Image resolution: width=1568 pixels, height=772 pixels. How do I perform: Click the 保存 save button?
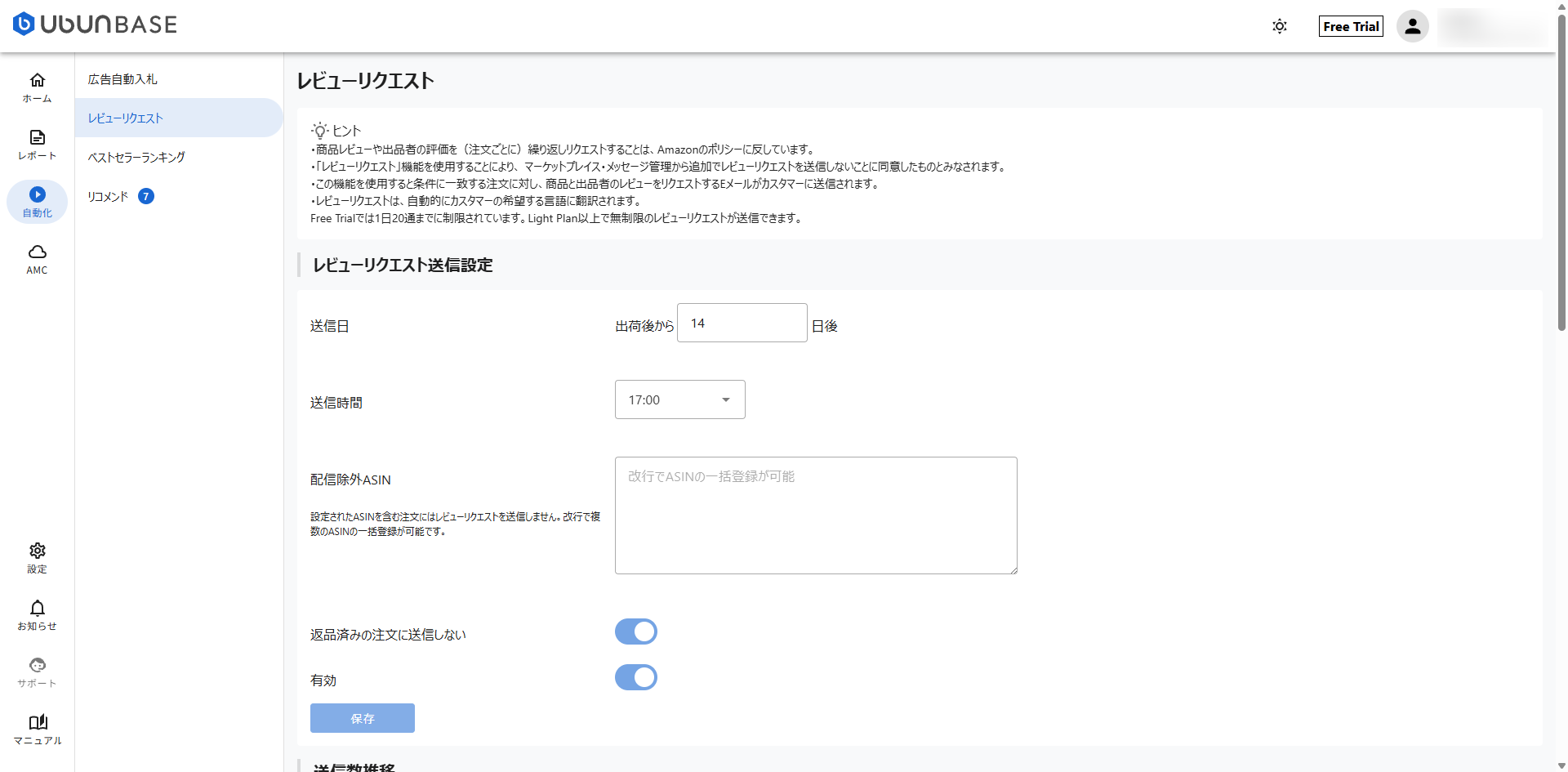[x=362, y=718]
